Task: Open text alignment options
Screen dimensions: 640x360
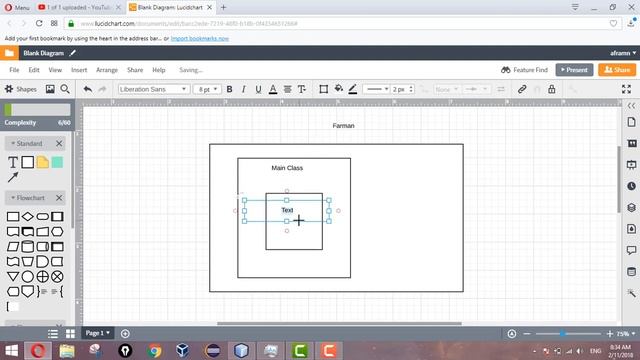Action: [287, 89]
